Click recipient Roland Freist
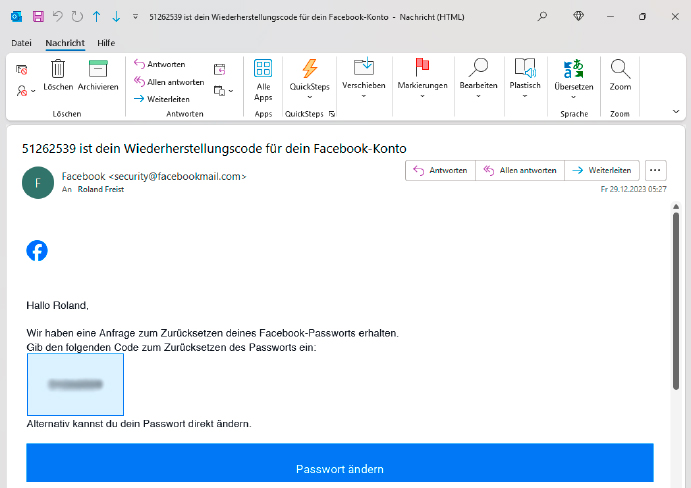 pyautogui.click(x=100, y=189)
